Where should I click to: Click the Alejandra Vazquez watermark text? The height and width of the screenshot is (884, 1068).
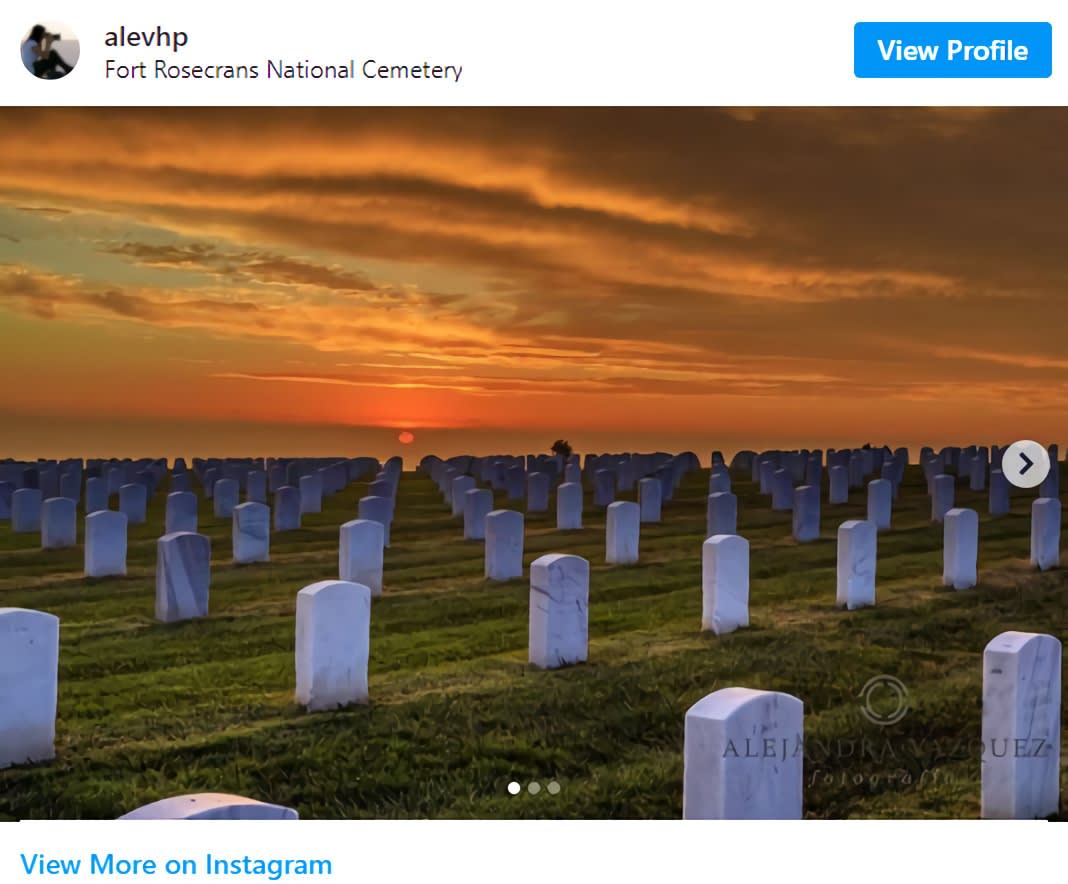coord(883,748)
